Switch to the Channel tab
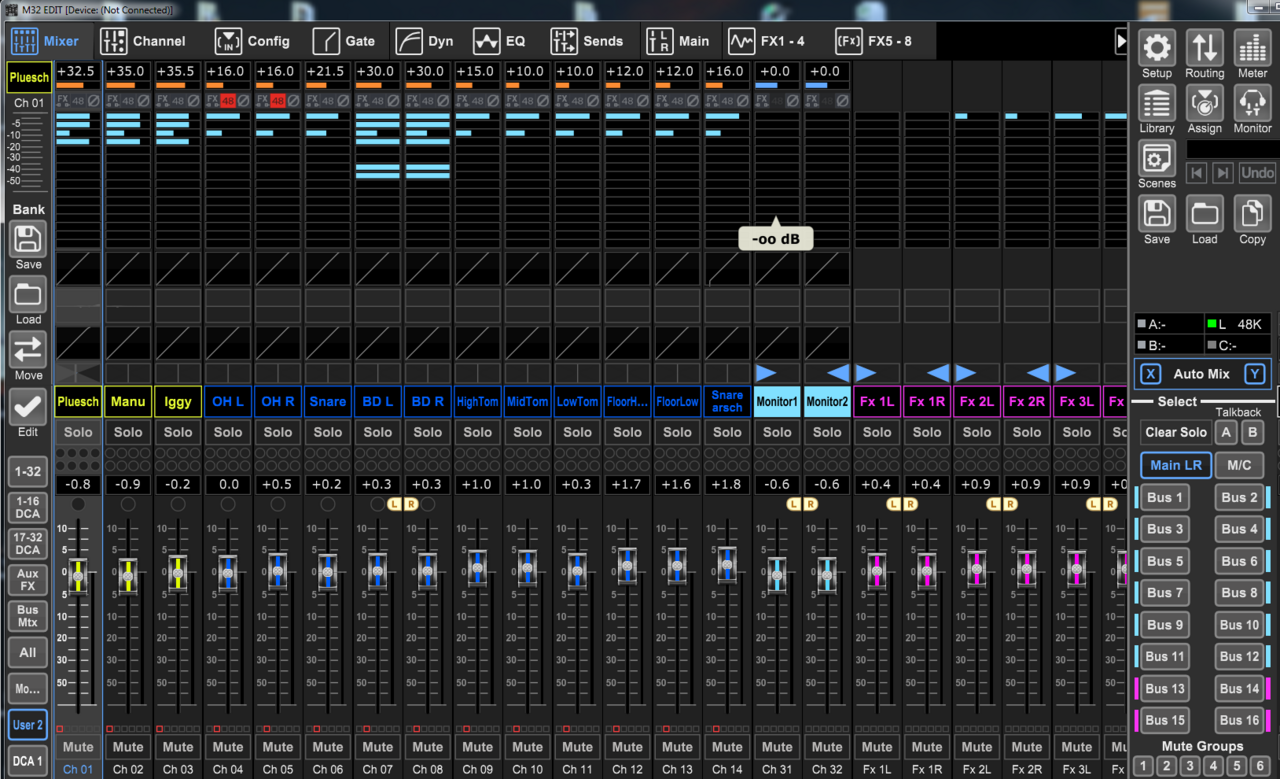This screenshot has height=779, width=1280. click(144, 41)
